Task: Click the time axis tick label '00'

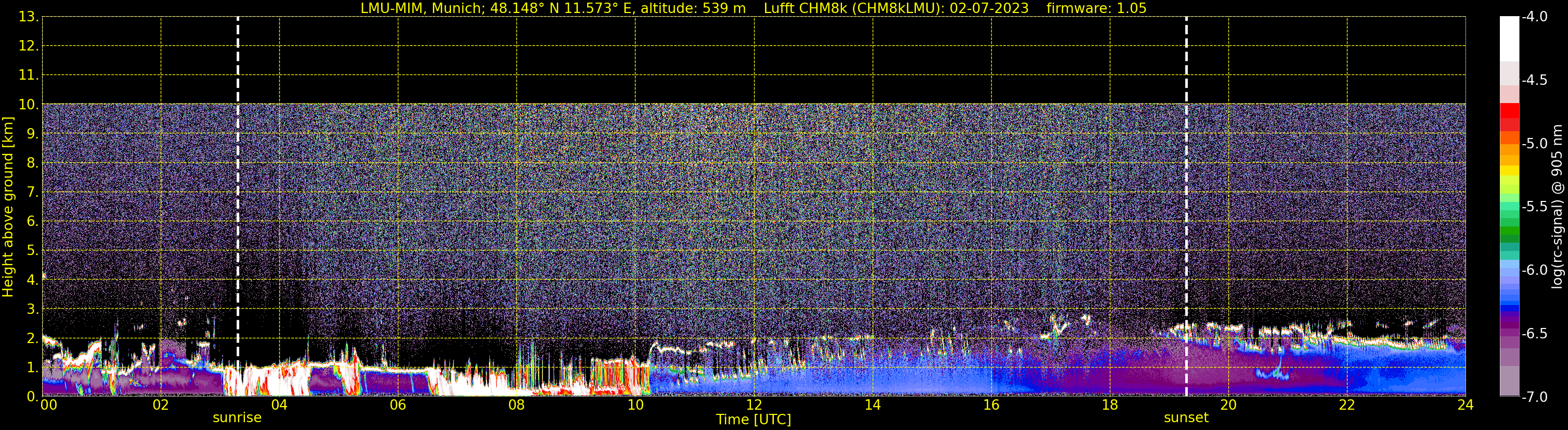Action: coord(49,405)
